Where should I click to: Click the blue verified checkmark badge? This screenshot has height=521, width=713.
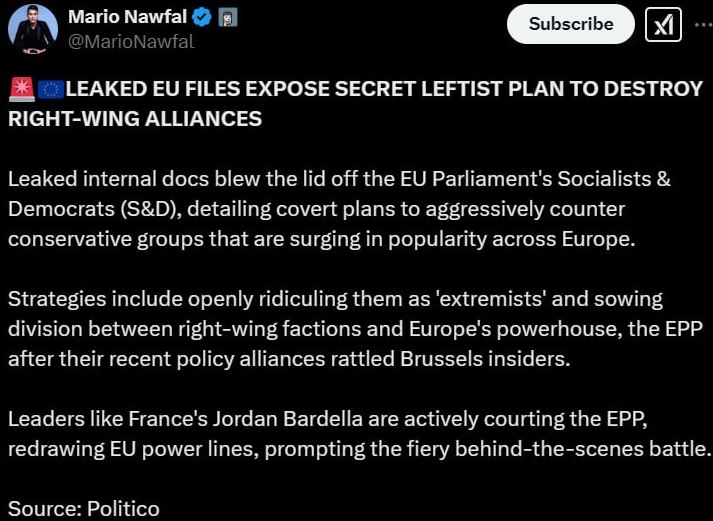point(200,18)
